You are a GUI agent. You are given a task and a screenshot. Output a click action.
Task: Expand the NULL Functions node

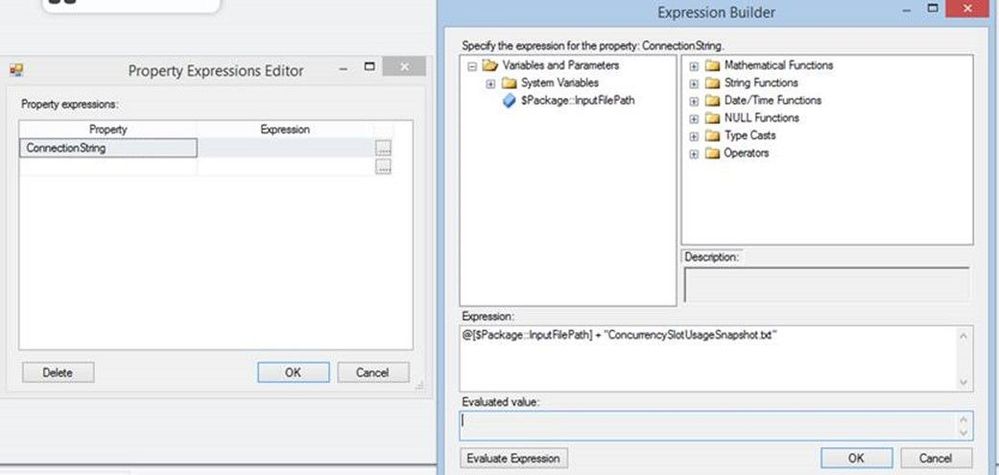694,118
